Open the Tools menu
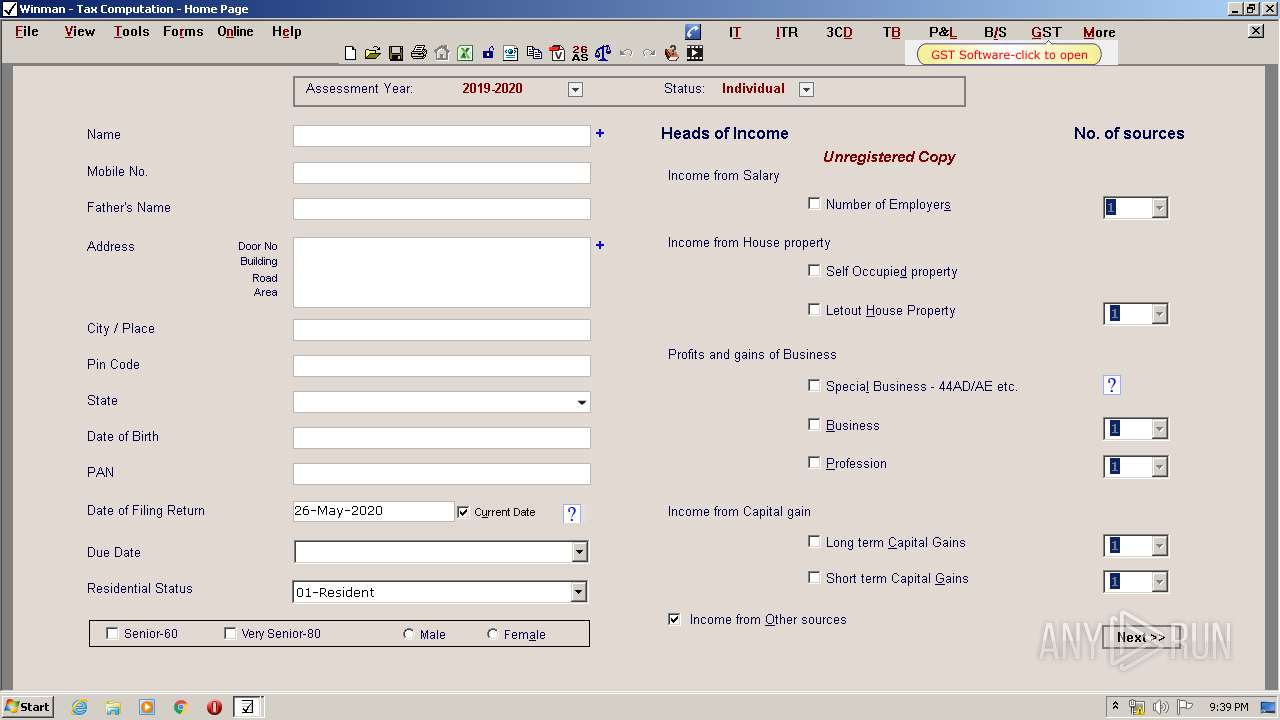The width and height of the screenshot is (1280, 720). point(131,31)
